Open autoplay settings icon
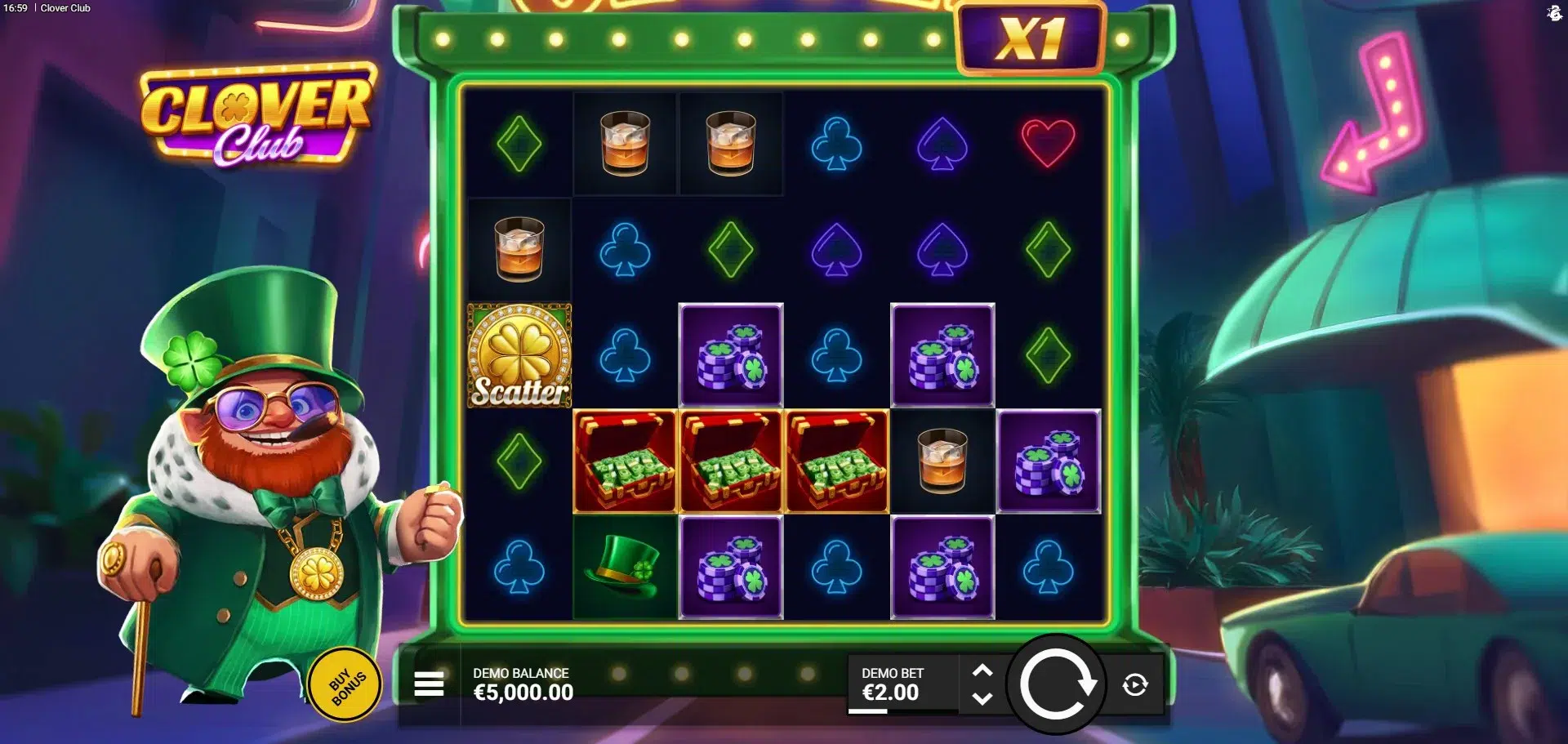1568x744 pixels. pyautogui.click(x=1135, y=684)
